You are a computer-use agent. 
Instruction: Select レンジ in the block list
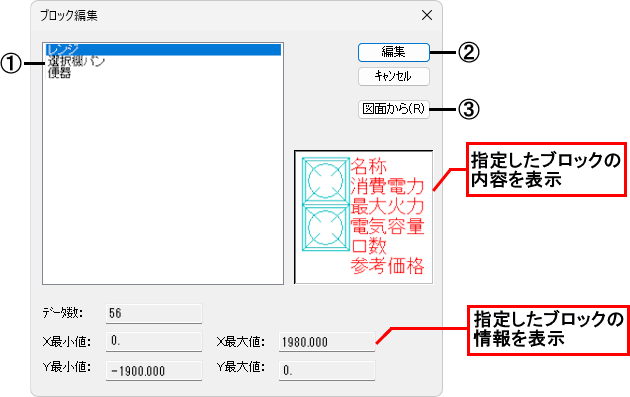(163, 49)
